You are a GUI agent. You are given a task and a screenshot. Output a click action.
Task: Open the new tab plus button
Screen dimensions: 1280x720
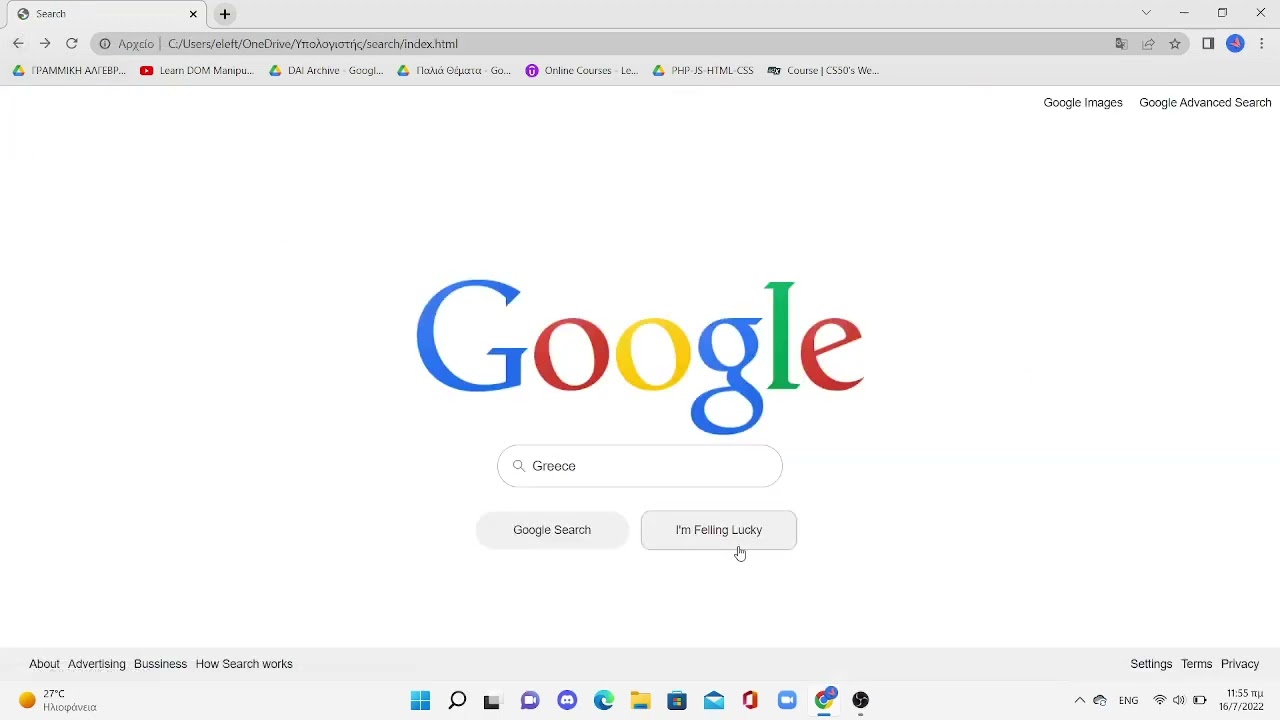click(x=225, y=14)
